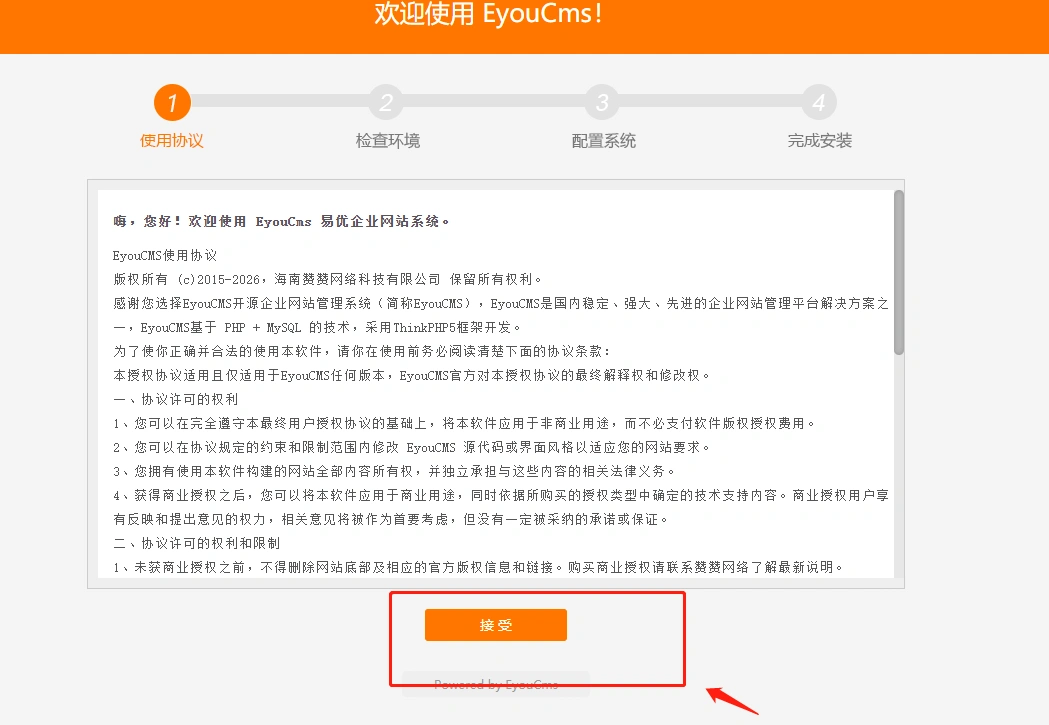
Task: Click clause 2、您可以在协议规定的约束
Action: tap(411, 447)
